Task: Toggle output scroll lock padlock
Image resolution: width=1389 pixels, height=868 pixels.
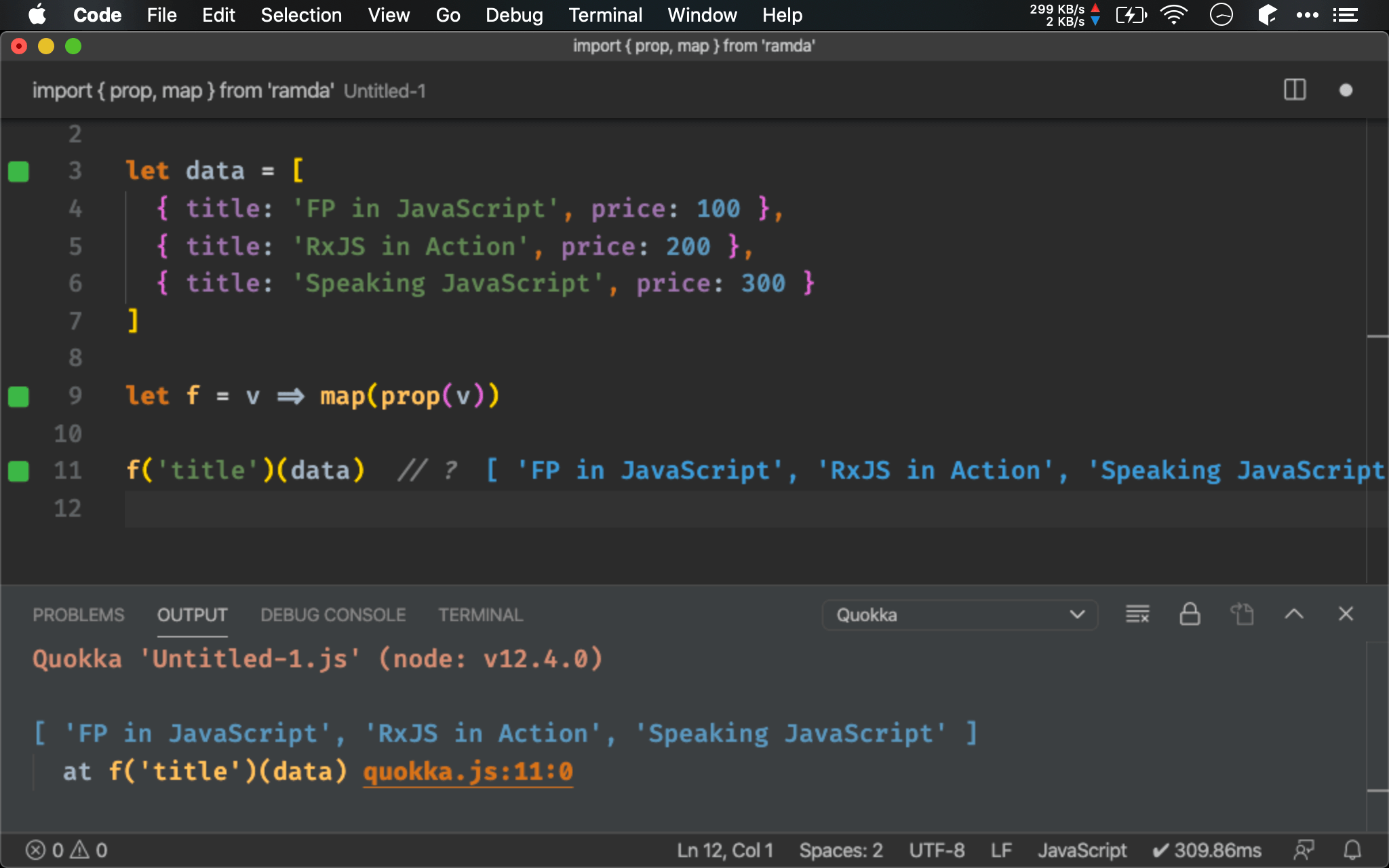Action: pyautogui.click(x=1190, y=614)
